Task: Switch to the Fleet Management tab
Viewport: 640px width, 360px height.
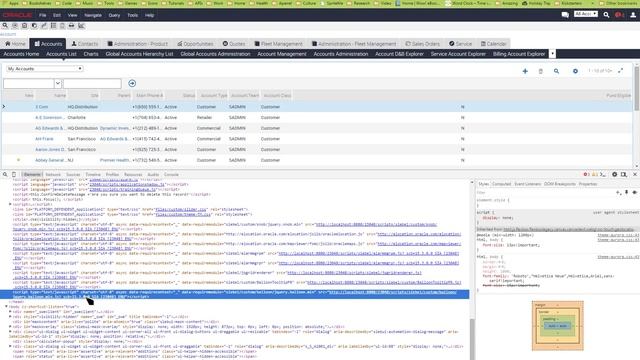Action: tap(279, 44)
